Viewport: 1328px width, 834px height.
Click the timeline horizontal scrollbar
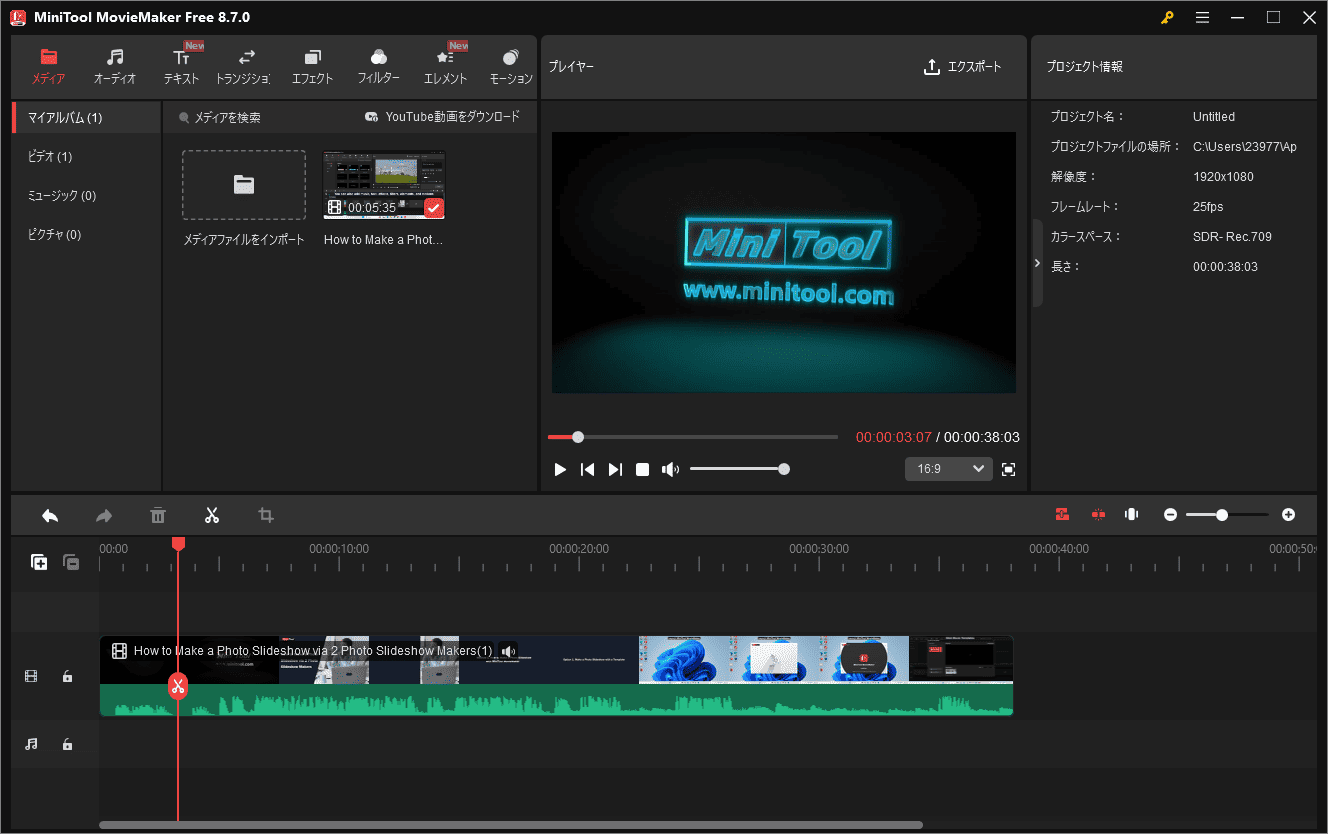(x=510, y=825)
